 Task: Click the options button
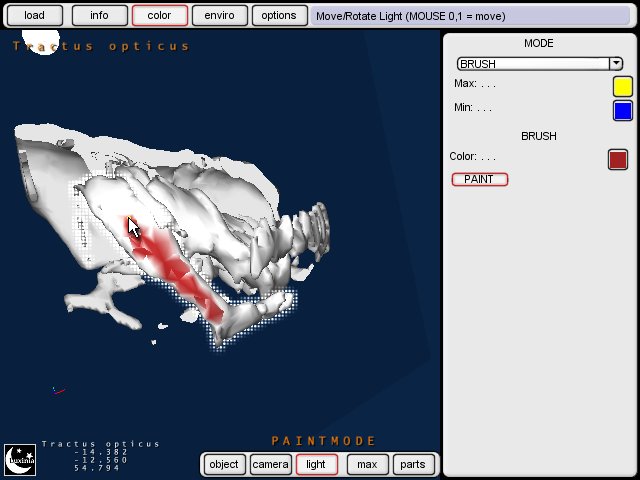click(279, 16)
